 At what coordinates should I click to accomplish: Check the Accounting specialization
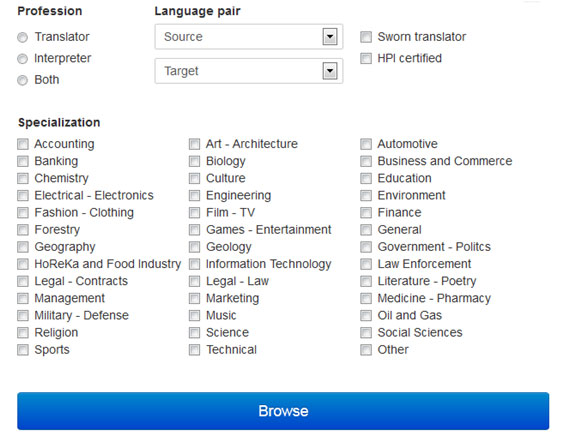pos(23,144)
